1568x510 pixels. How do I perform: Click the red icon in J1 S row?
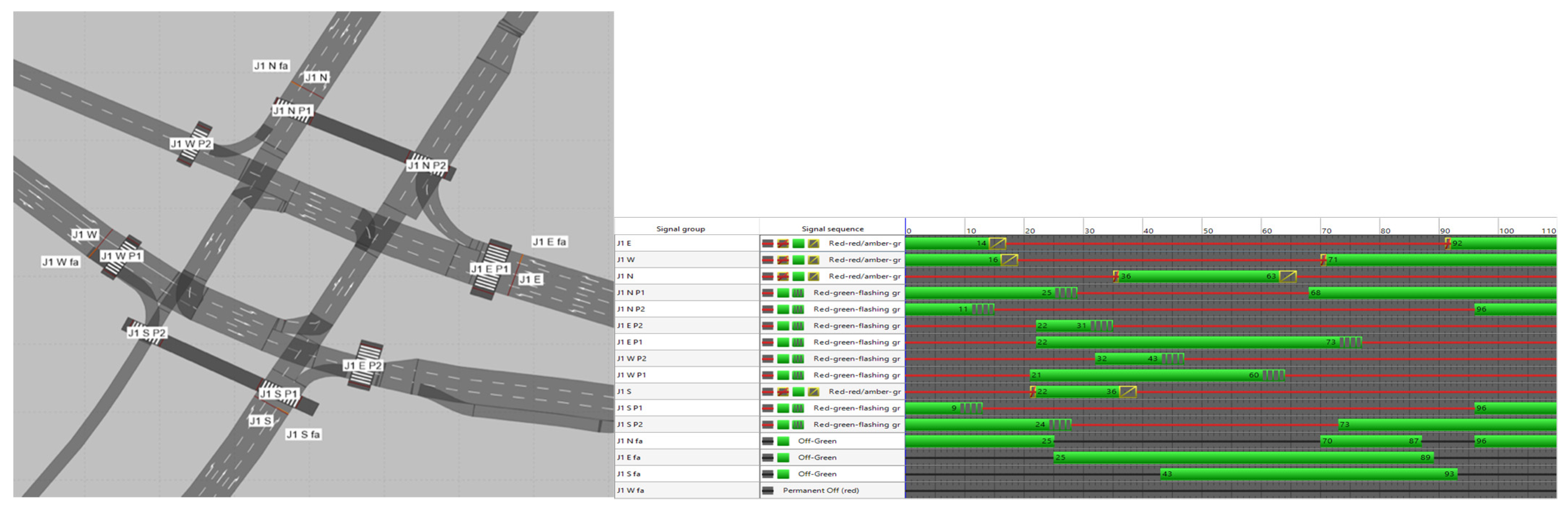[x=768, y=392]
